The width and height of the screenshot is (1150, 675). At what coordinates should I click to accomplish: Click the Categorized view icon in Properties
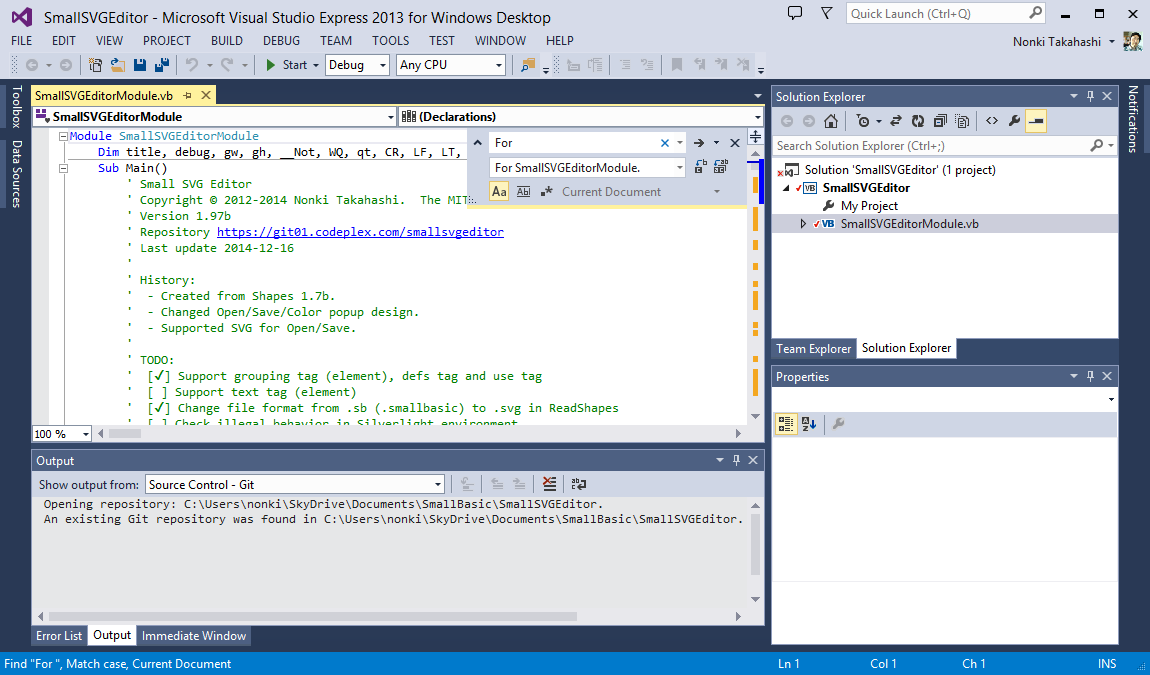coord(785,423)
